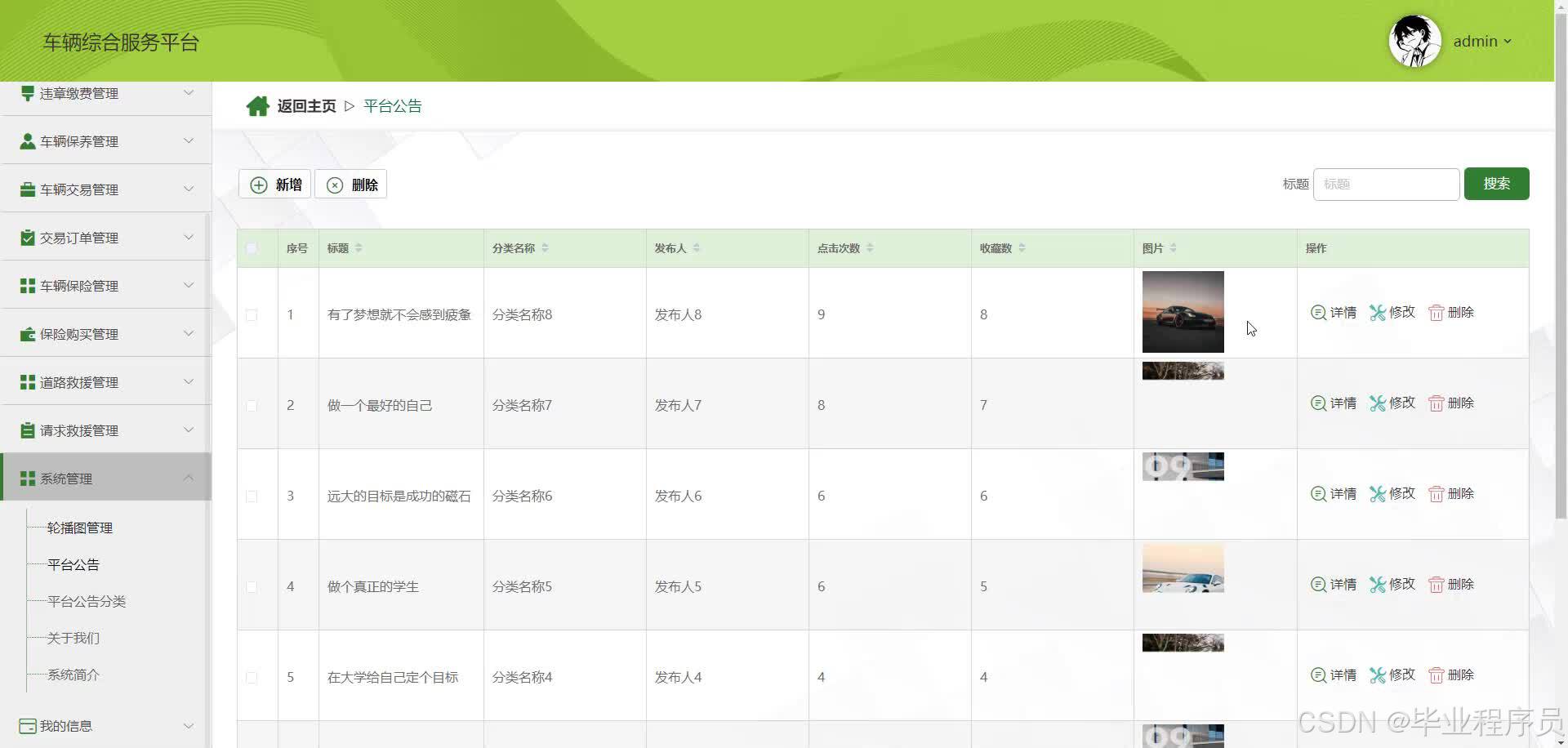The height and width of the screenshot is (748, 1568).
Task: Select 平台公告 submenu item
Action: [x=73, y=564]
